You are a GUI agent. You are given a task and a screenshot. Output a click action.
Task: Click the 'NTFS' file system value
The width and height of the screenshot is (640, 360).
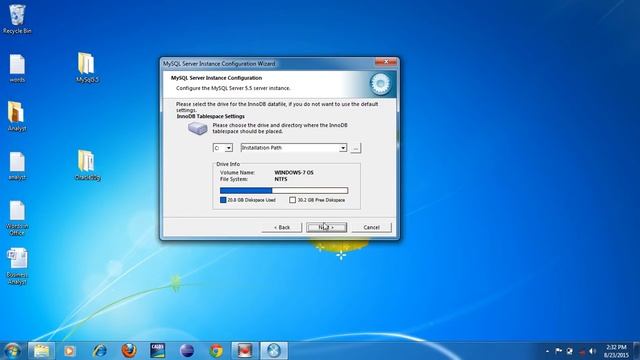(281, 179)
